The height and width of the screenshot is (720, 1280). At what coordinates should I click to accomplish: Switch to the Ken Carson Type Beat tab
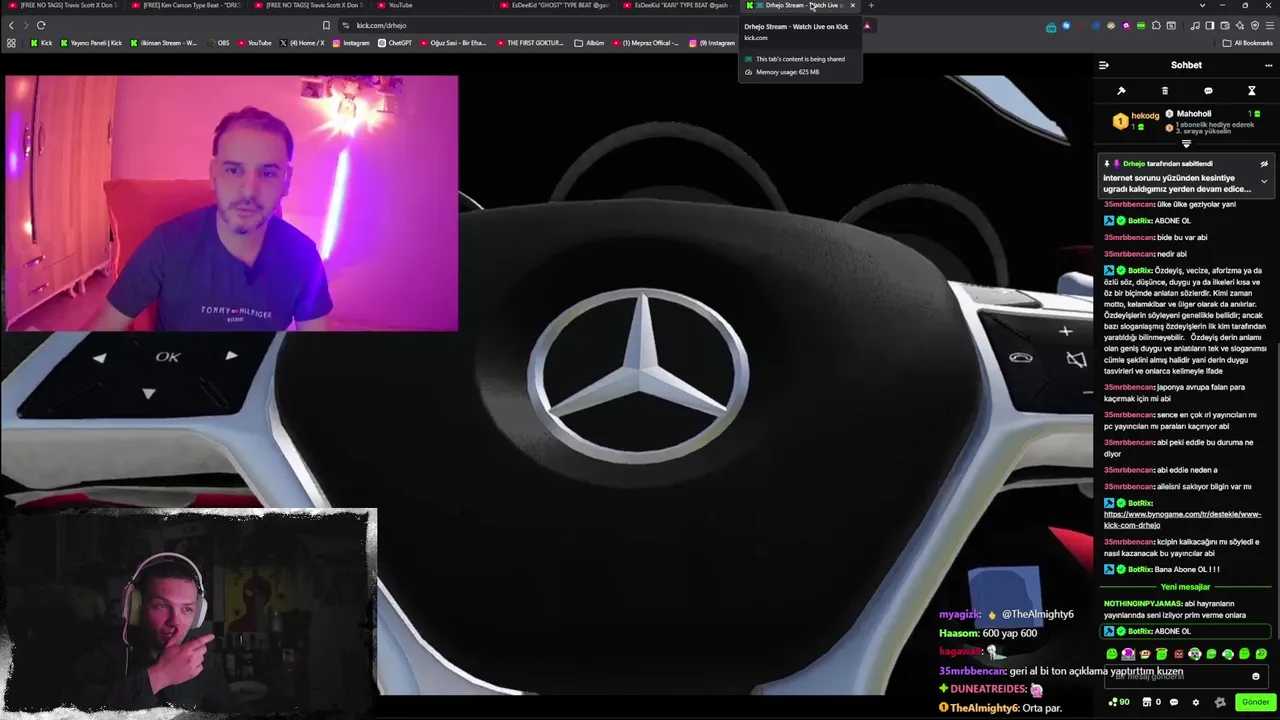tap(185, 5)
